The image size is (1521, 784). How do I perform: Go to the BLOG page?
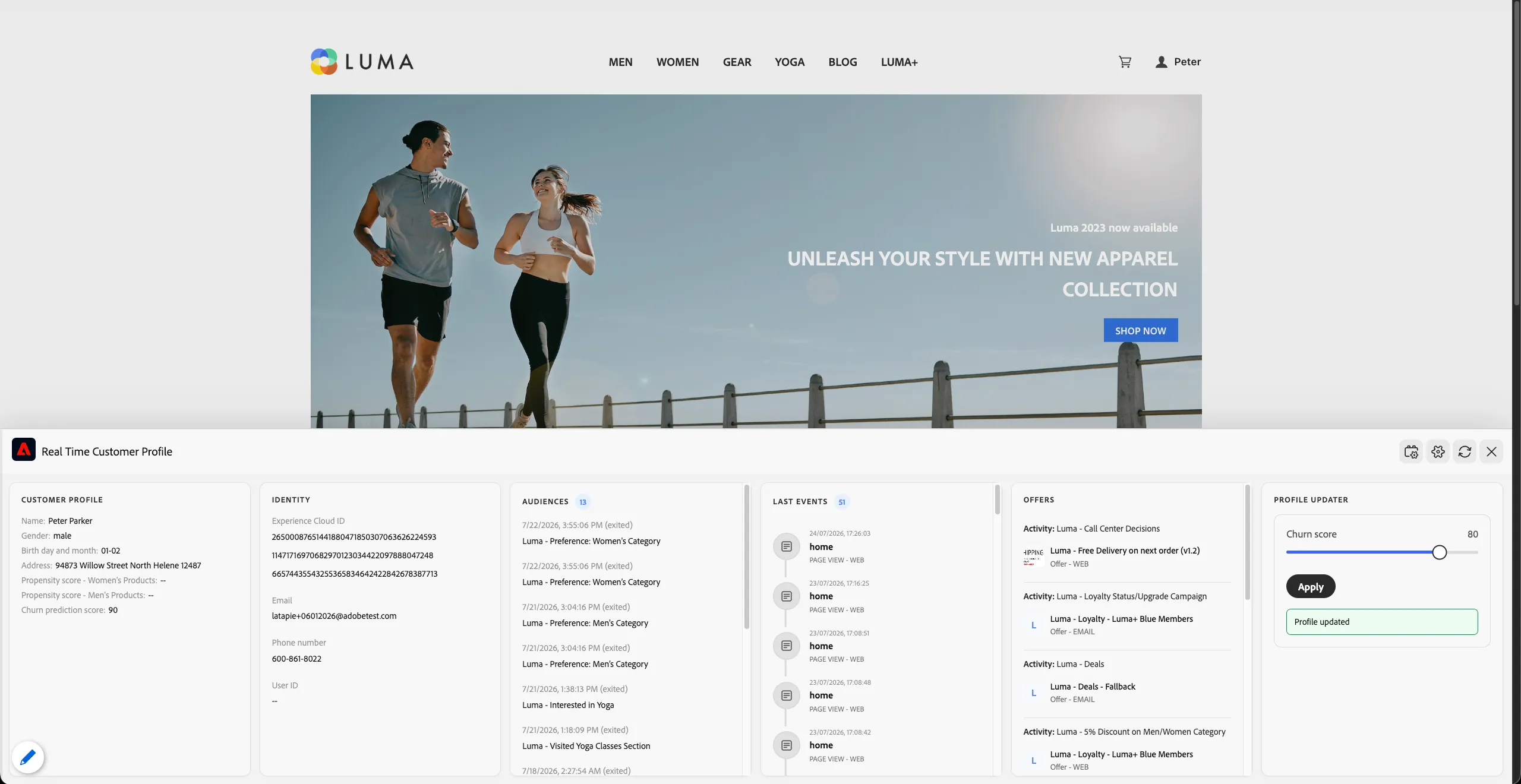[842, 62]
